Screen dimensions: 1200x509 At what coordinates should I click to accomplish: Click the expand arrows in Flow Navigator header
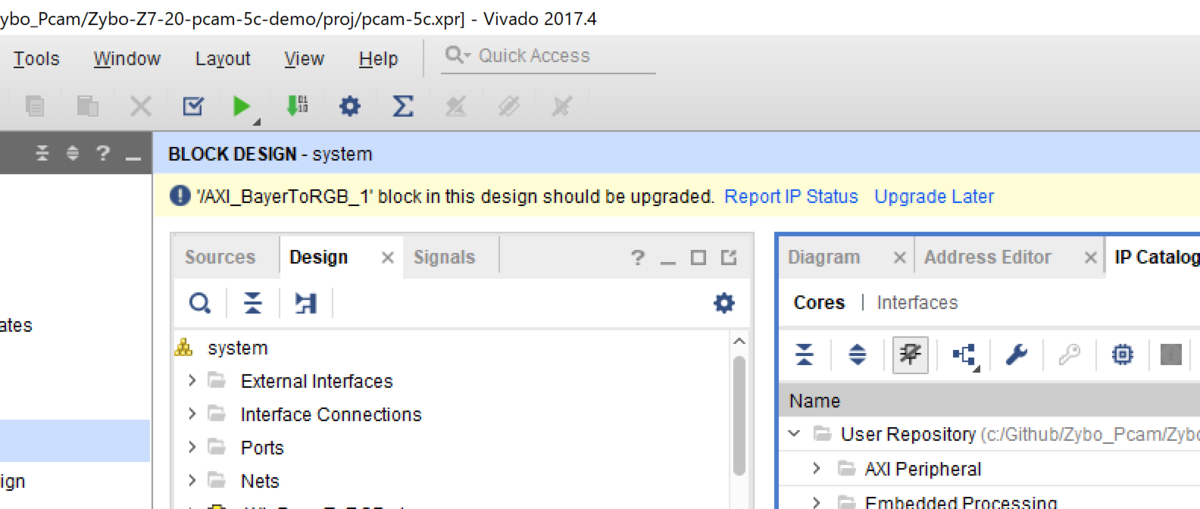(72, 154)
